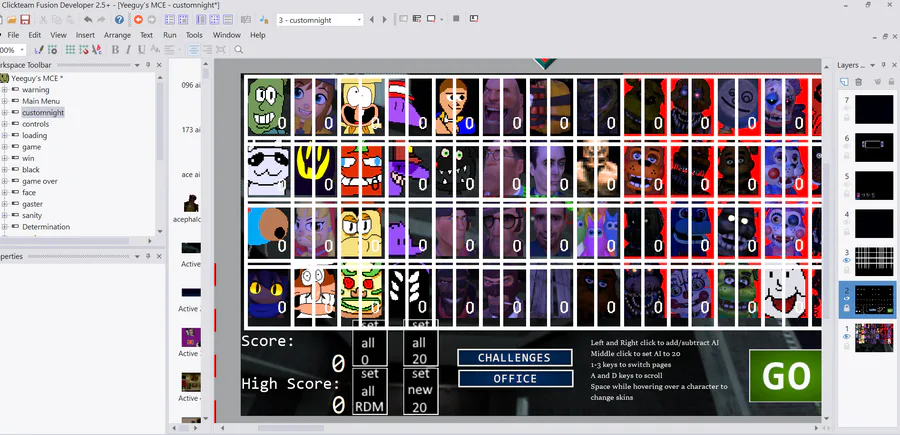Select the layer 6 thumbnail

(874, 147)
